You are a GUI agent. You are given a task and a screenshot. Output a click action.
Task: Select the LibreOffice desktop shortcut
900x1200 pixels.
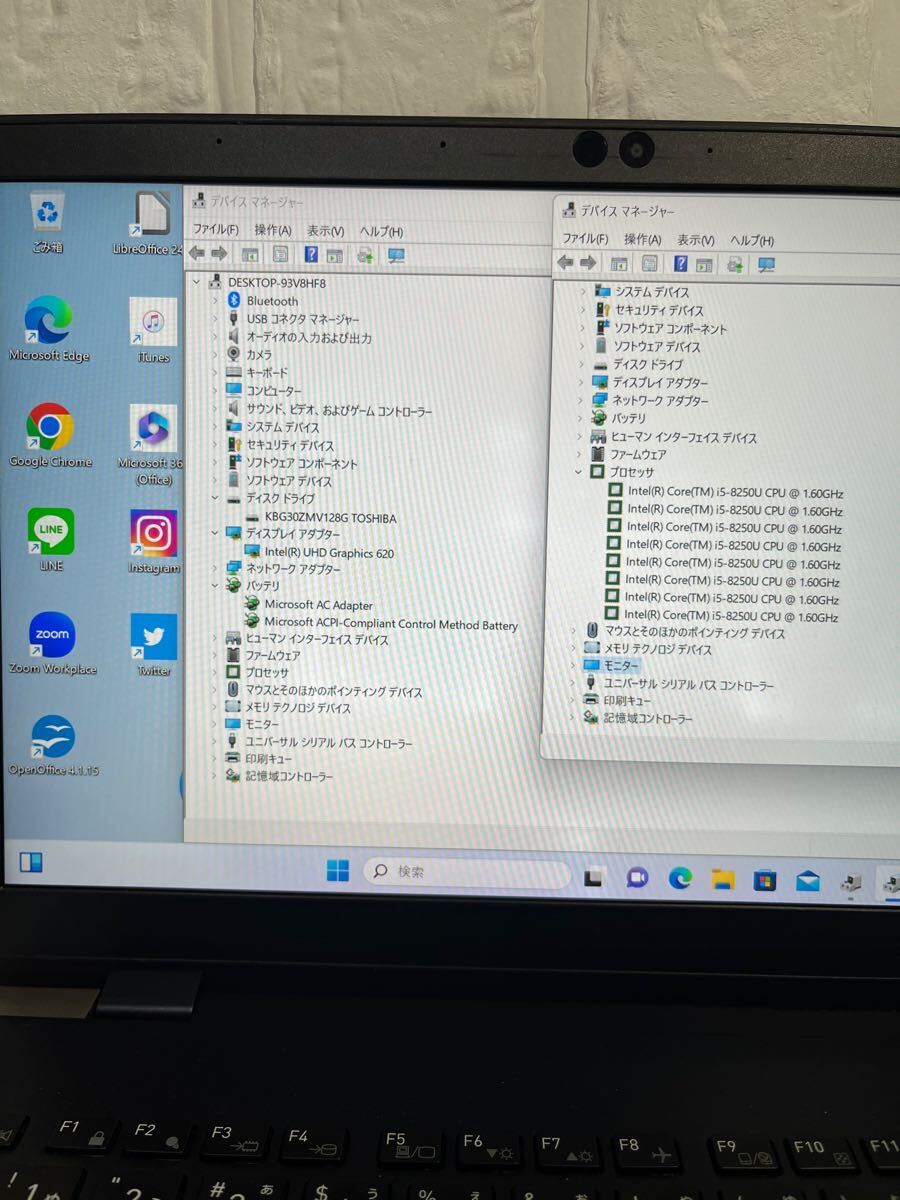pos(148,223)
